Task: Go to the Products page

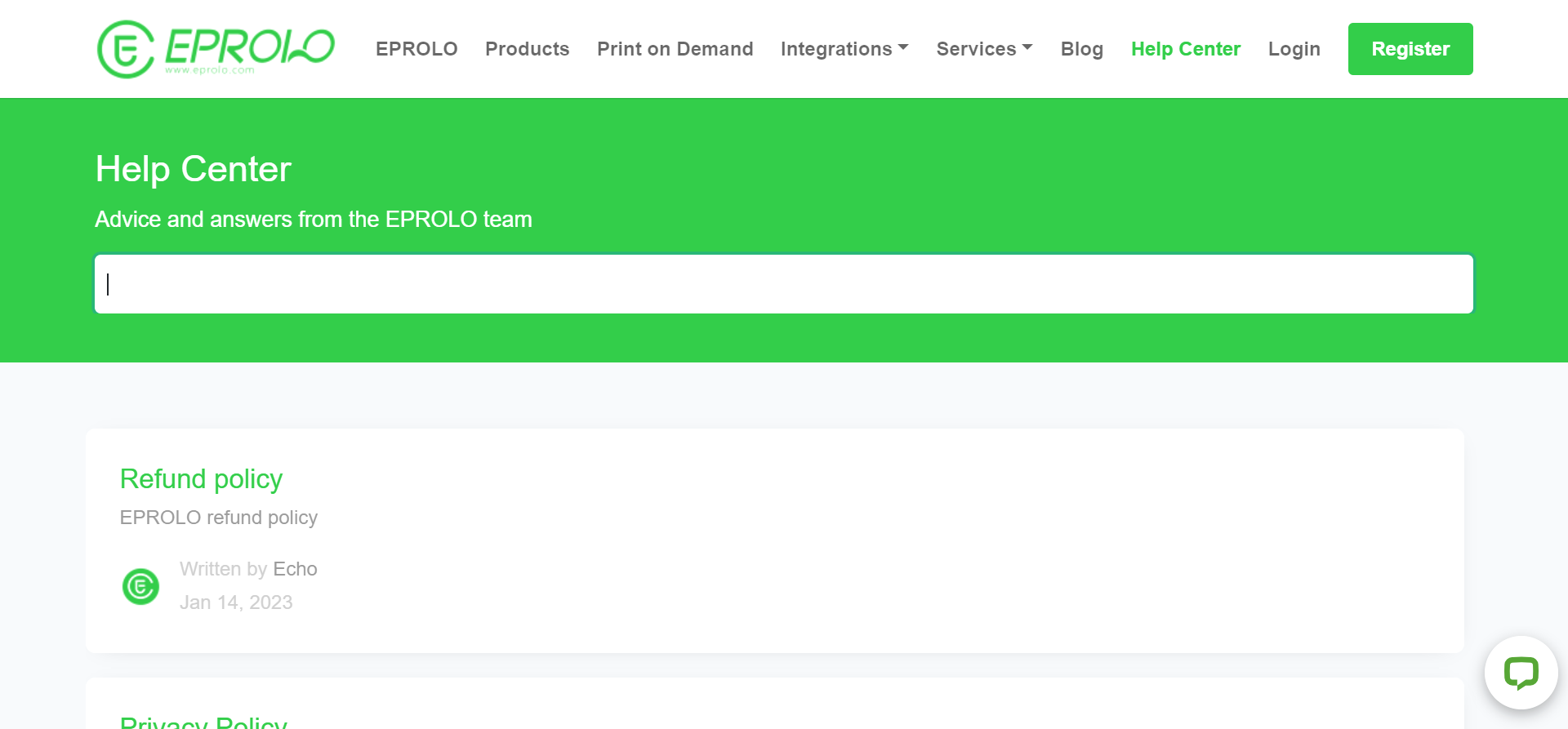Action: click(x=527, y=49)
